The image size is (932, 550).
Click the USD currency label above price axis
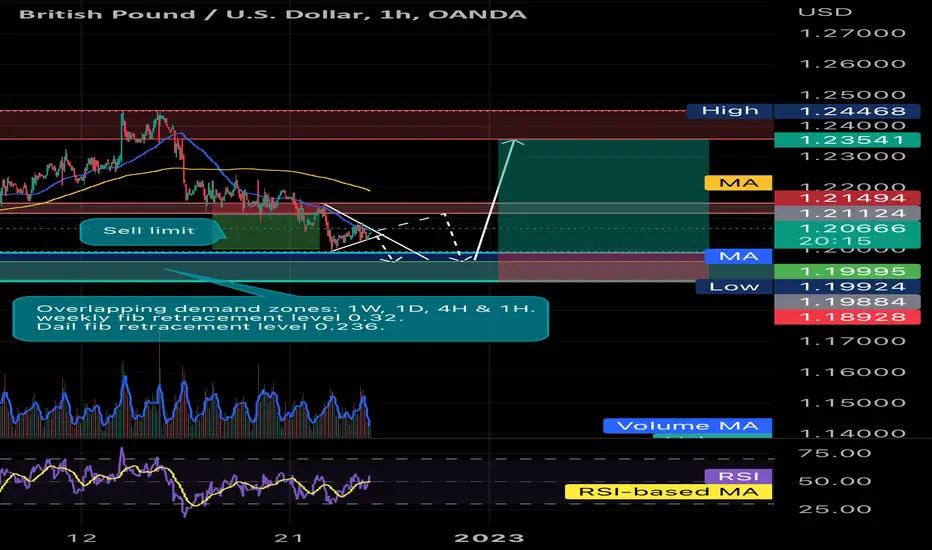pos(825,12)
